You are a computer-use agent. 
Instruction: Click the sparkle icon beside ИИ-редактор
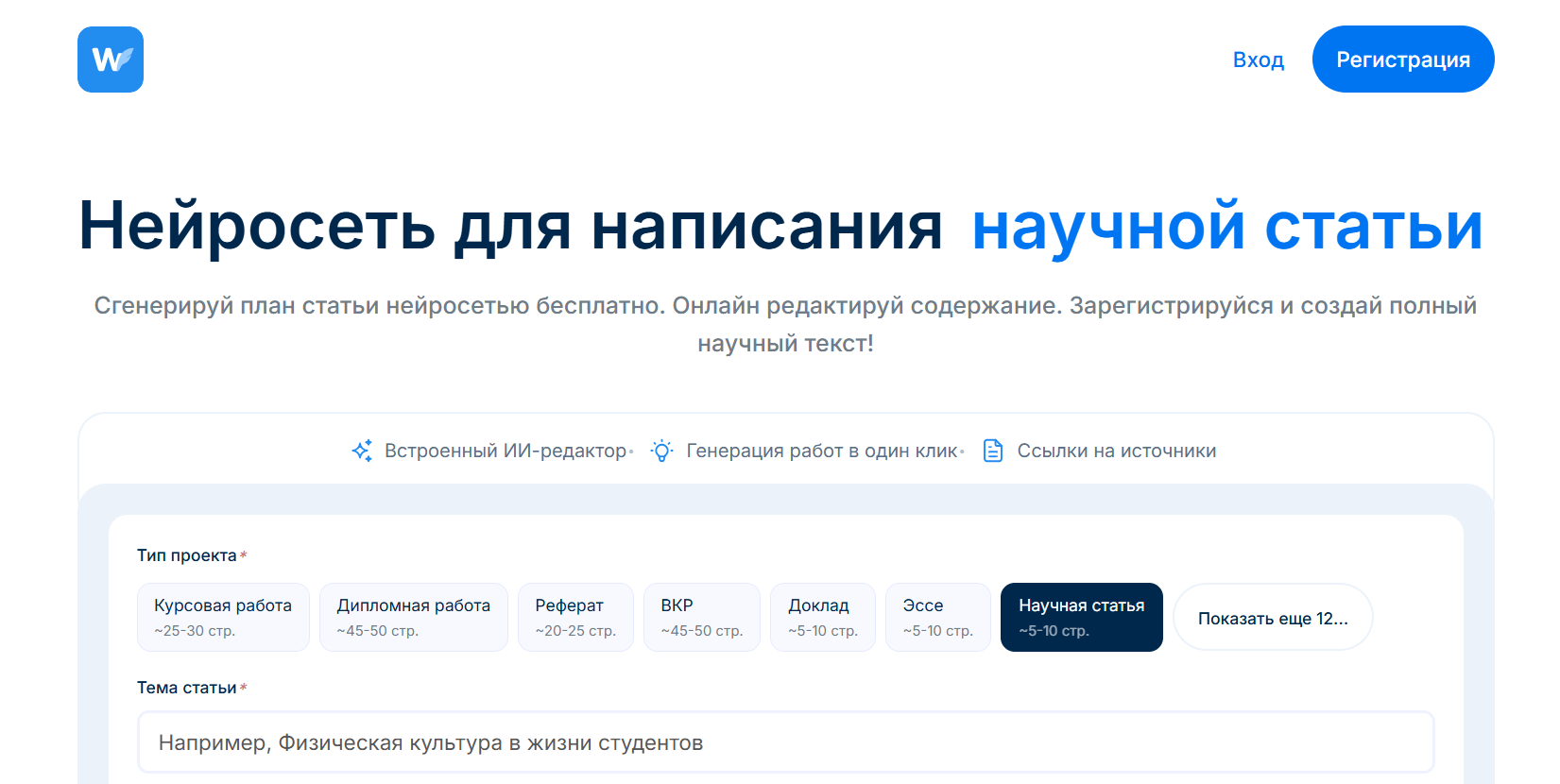(362, 451)
